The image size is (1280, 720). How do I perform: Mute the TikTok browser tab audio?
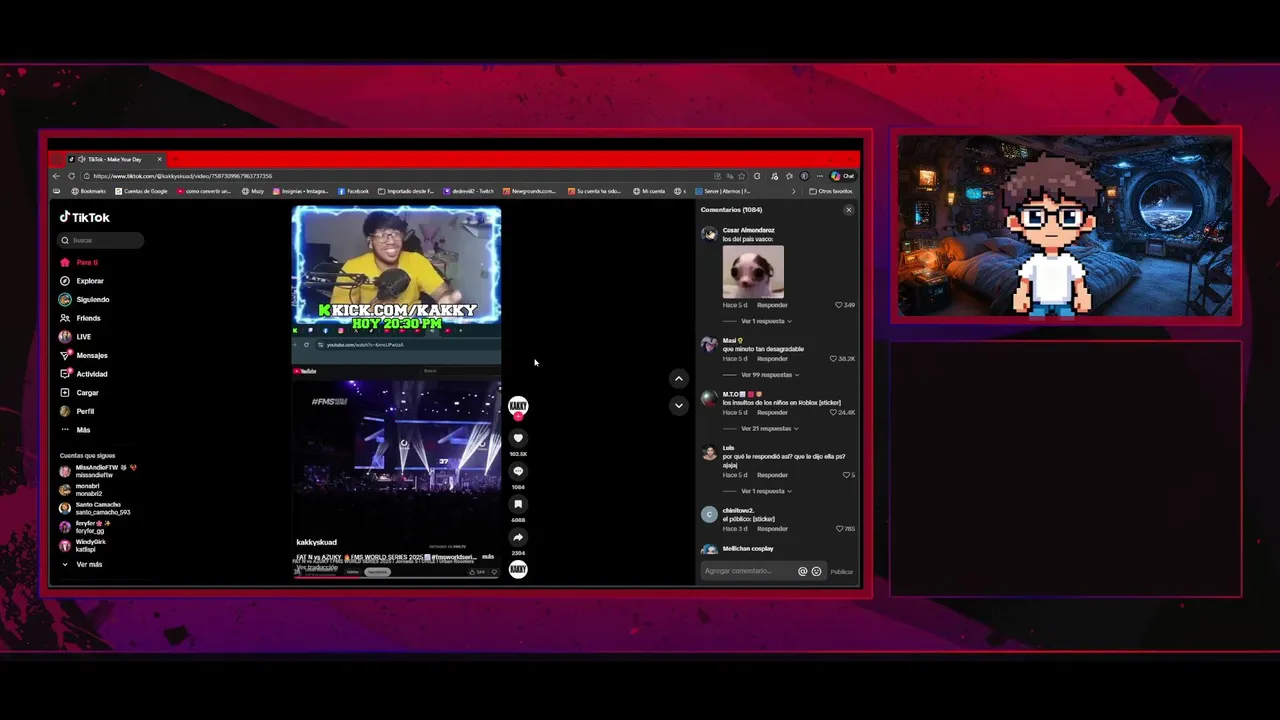81,159
